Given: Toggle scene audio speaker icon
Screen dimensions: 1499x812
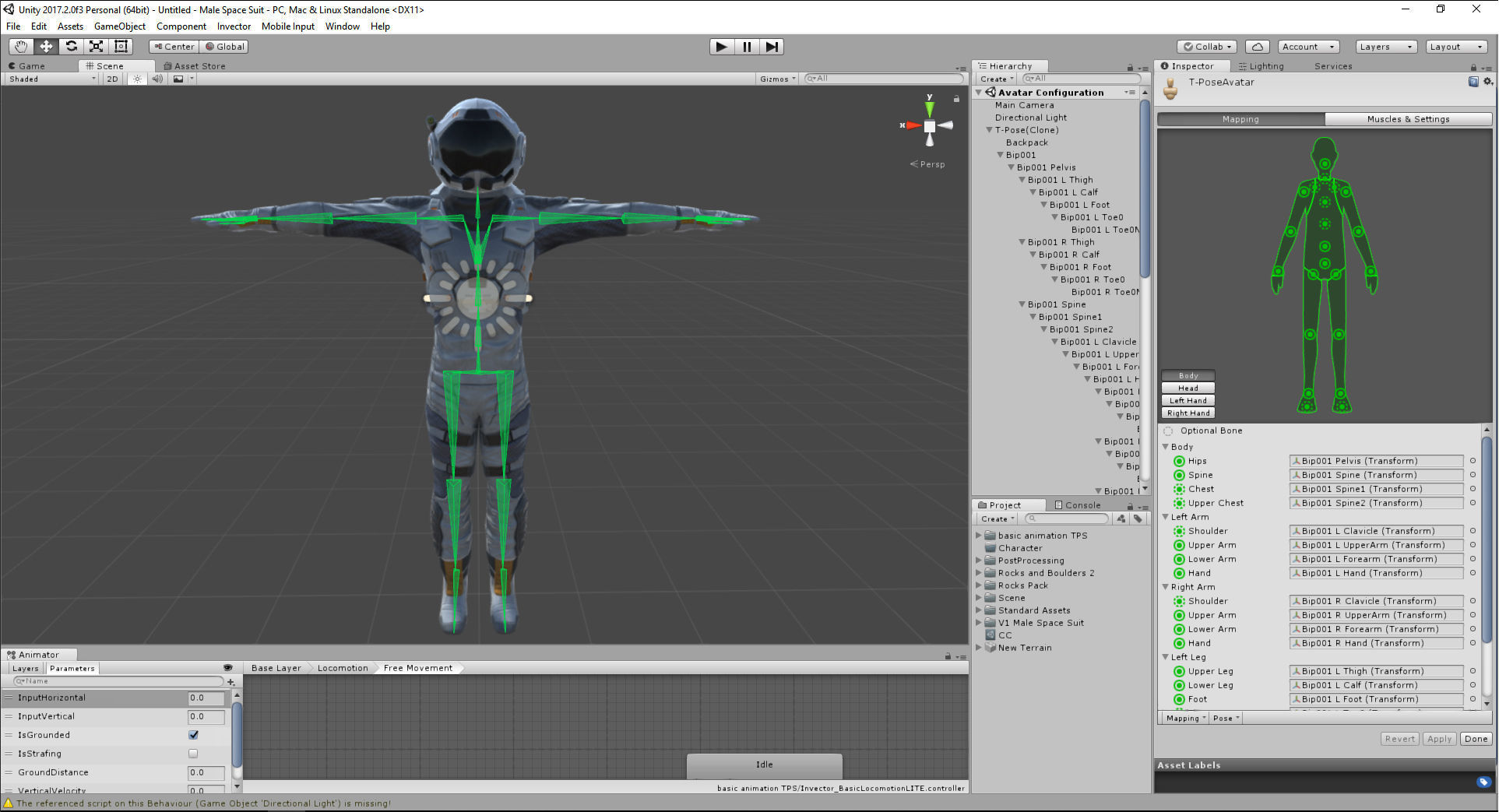Looking at the screenshot, I should pyautogui.click(x=157, y=79).
